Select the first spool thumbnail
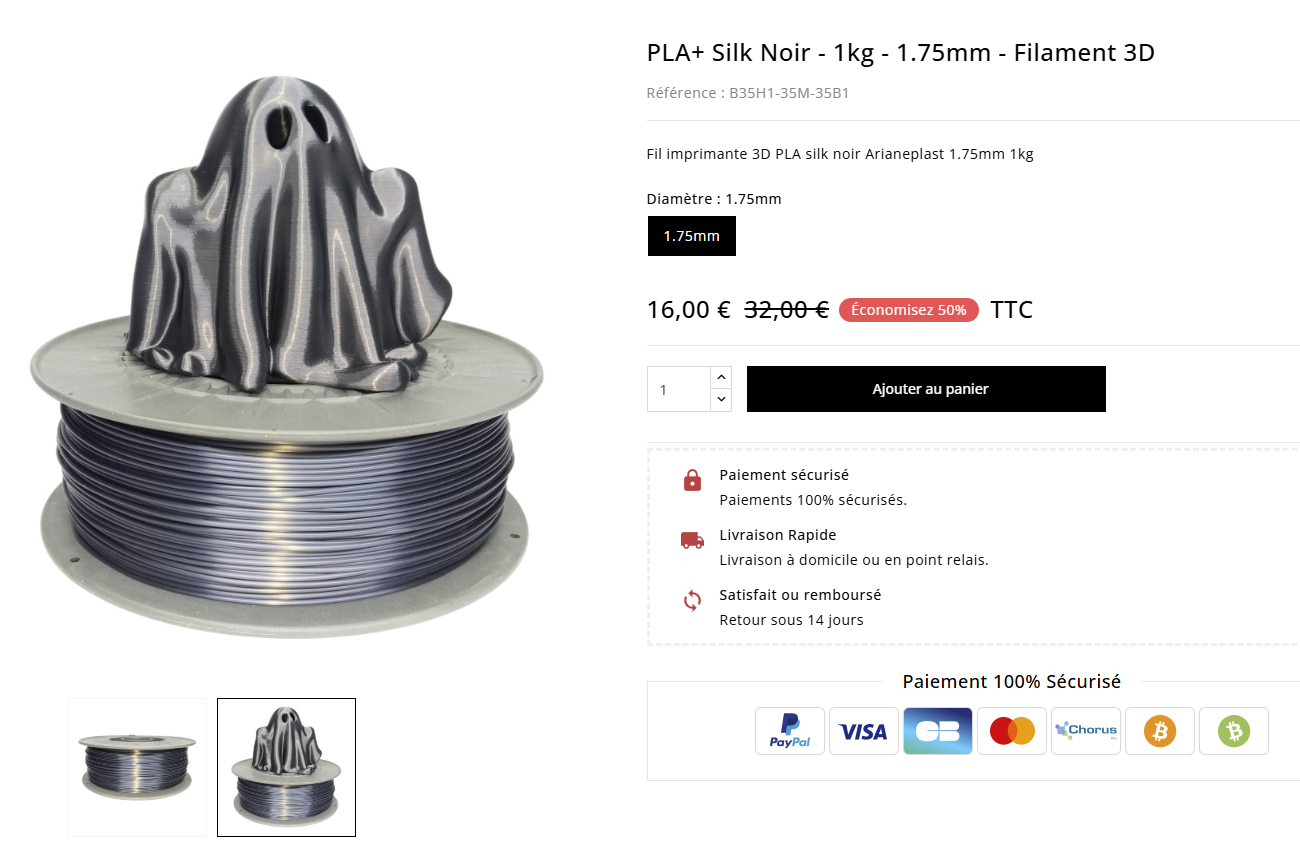The image size is (1300, 854). 138,767
